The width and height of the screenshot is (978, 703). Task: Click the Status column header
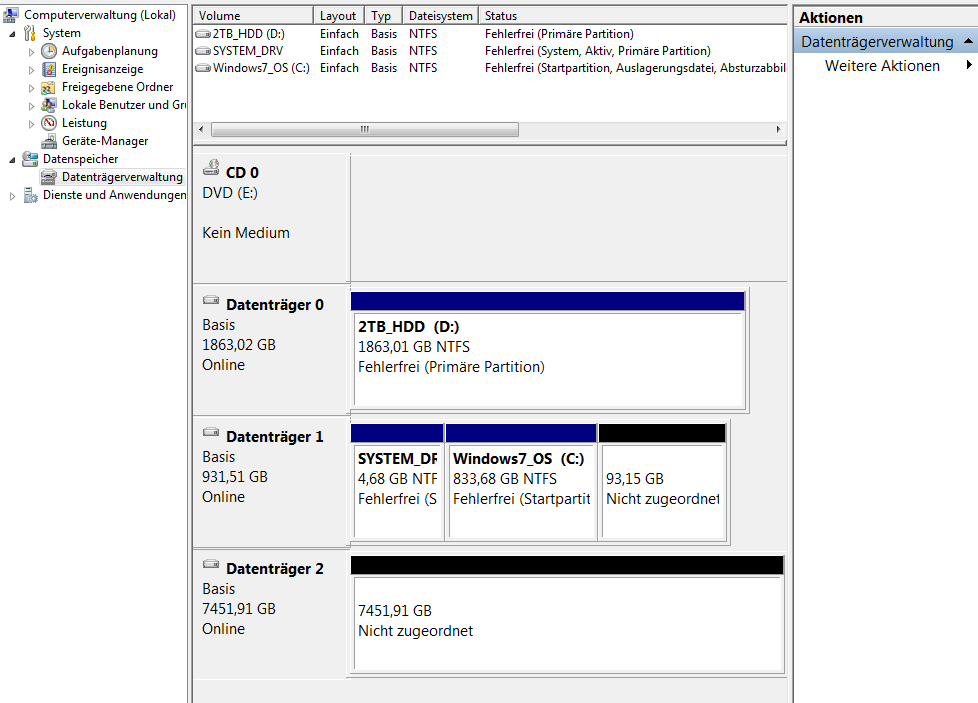pos(633,16)
